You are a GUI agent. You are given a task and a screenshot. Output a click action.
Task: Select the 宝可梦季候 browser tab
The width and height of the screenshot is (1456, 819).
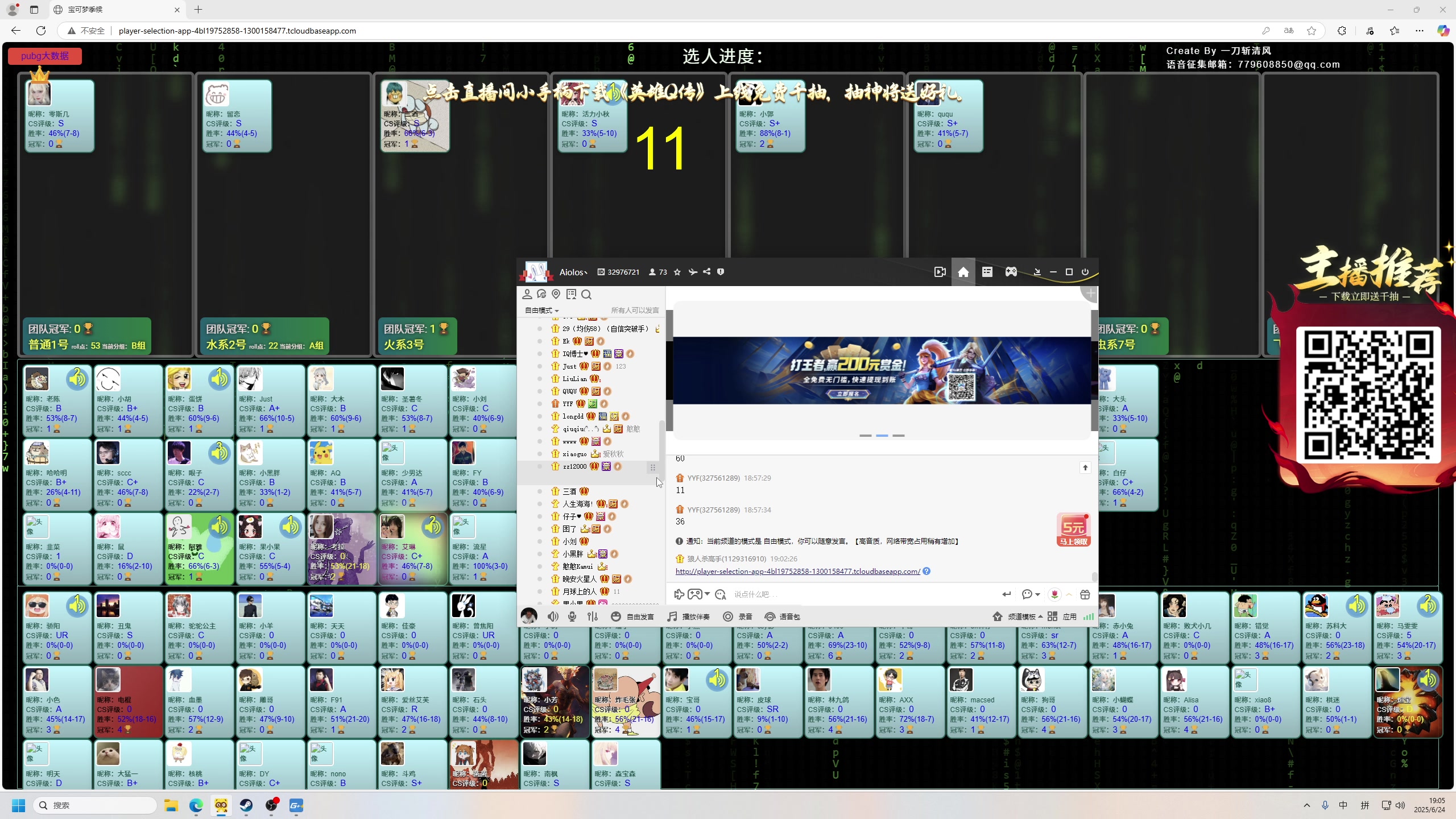117,10
